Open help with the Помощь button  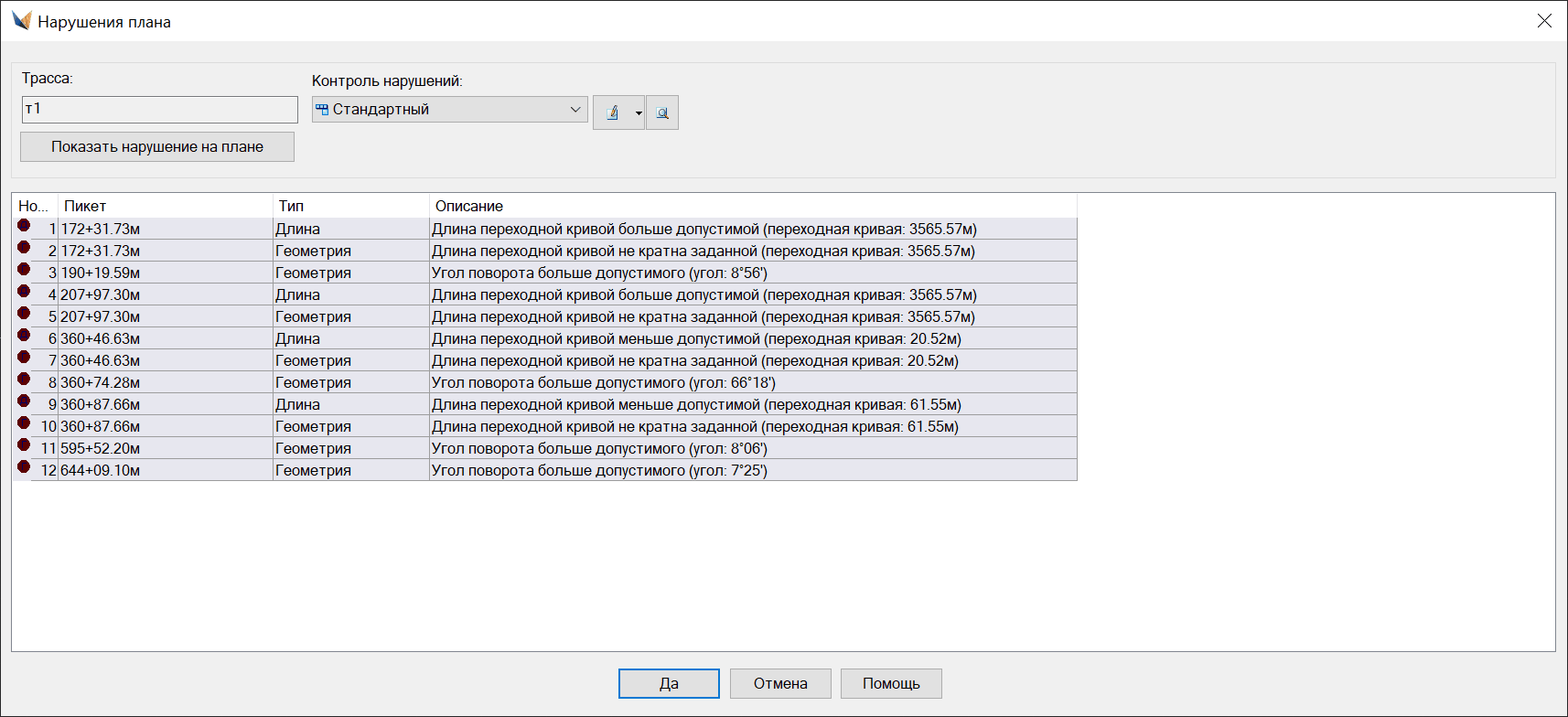click(x=891, y=683)
